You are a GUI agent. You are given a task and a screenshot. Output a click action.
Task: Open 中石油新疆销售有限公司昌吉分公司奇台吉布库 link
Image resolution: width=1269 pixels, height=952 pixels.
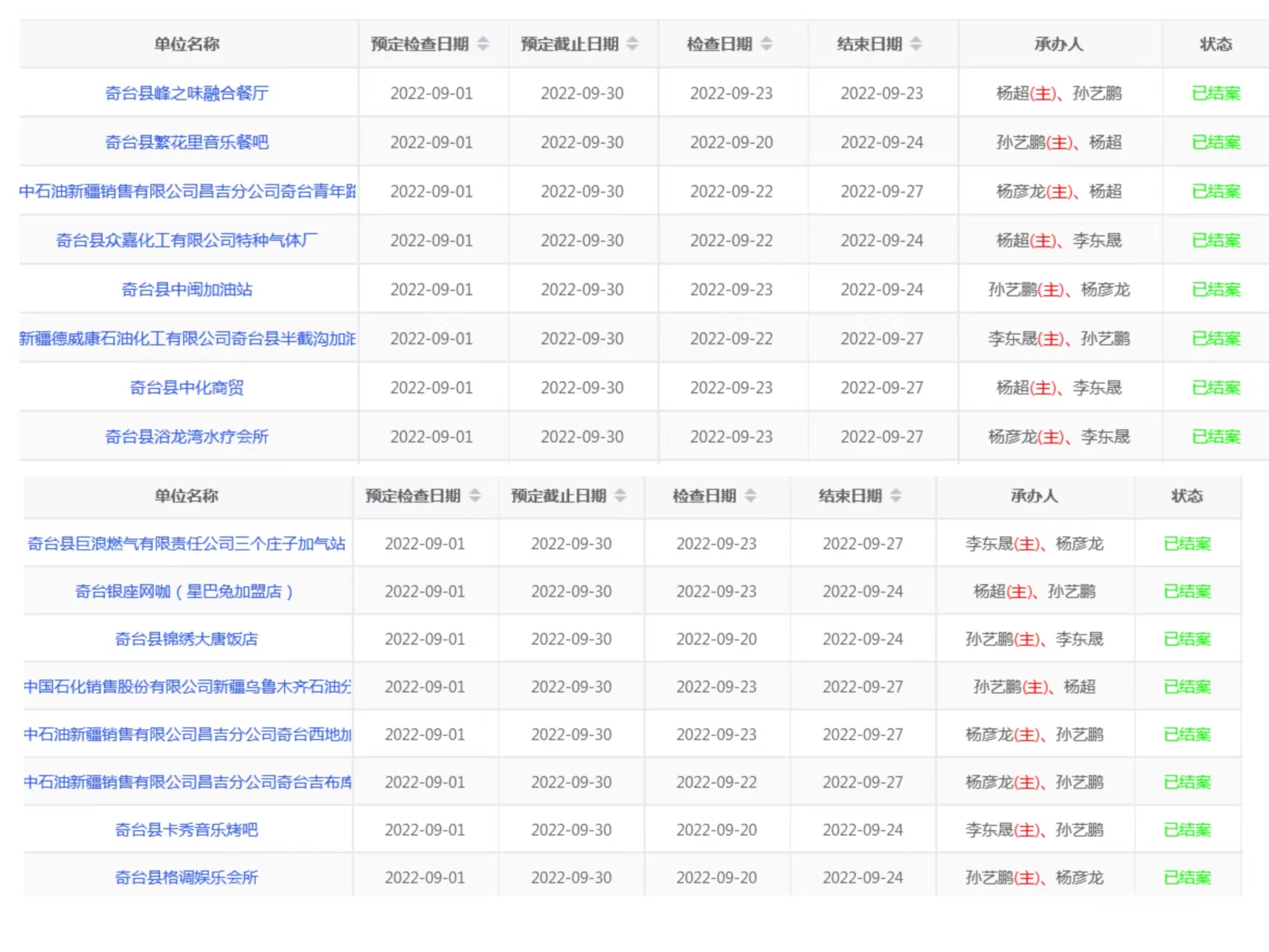[x=187, y=782]
